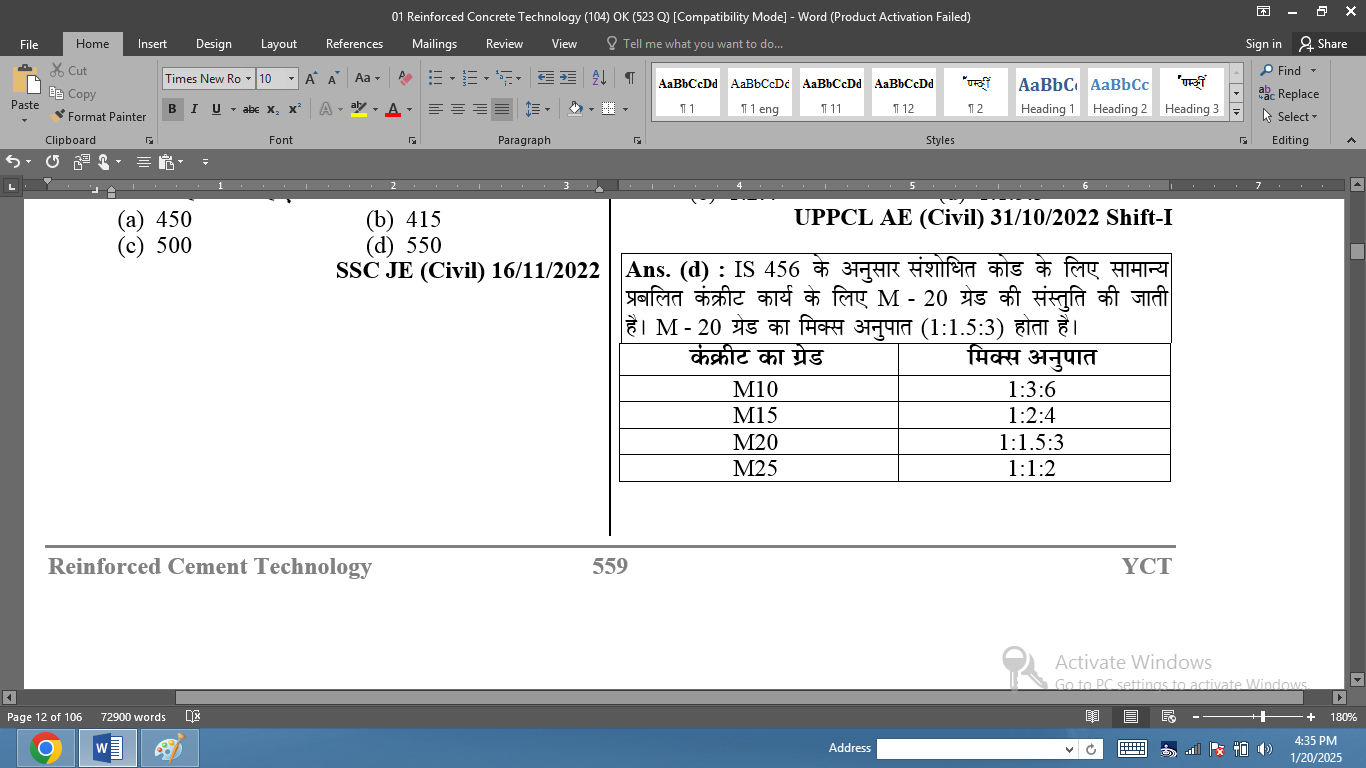Image resolution: width=1366 pixels, height=768 pixels.
Task: Toggle Italic formatting
Action: 194,109
